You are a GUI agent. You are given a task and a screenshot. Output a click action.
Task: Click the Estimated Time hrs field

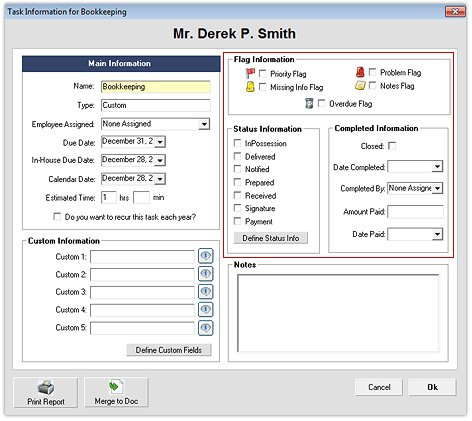[109, 197]
